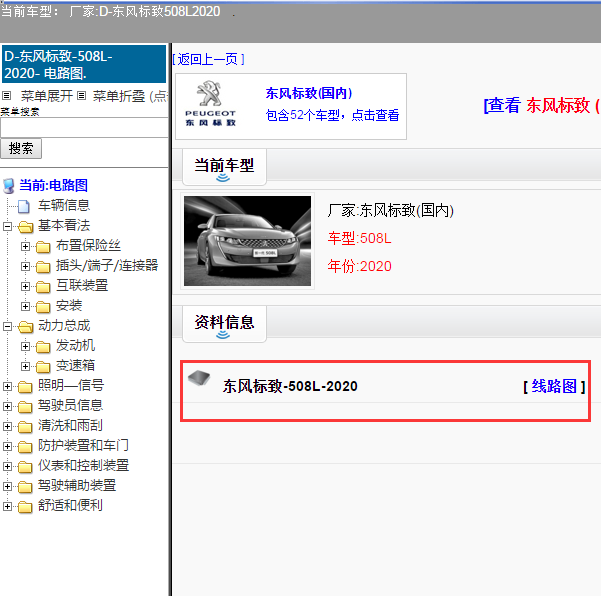The height and width of the screenshot is (596, 601).
Task: Click the folder icon for 清洗和雨刮
Action: [25, 427]
